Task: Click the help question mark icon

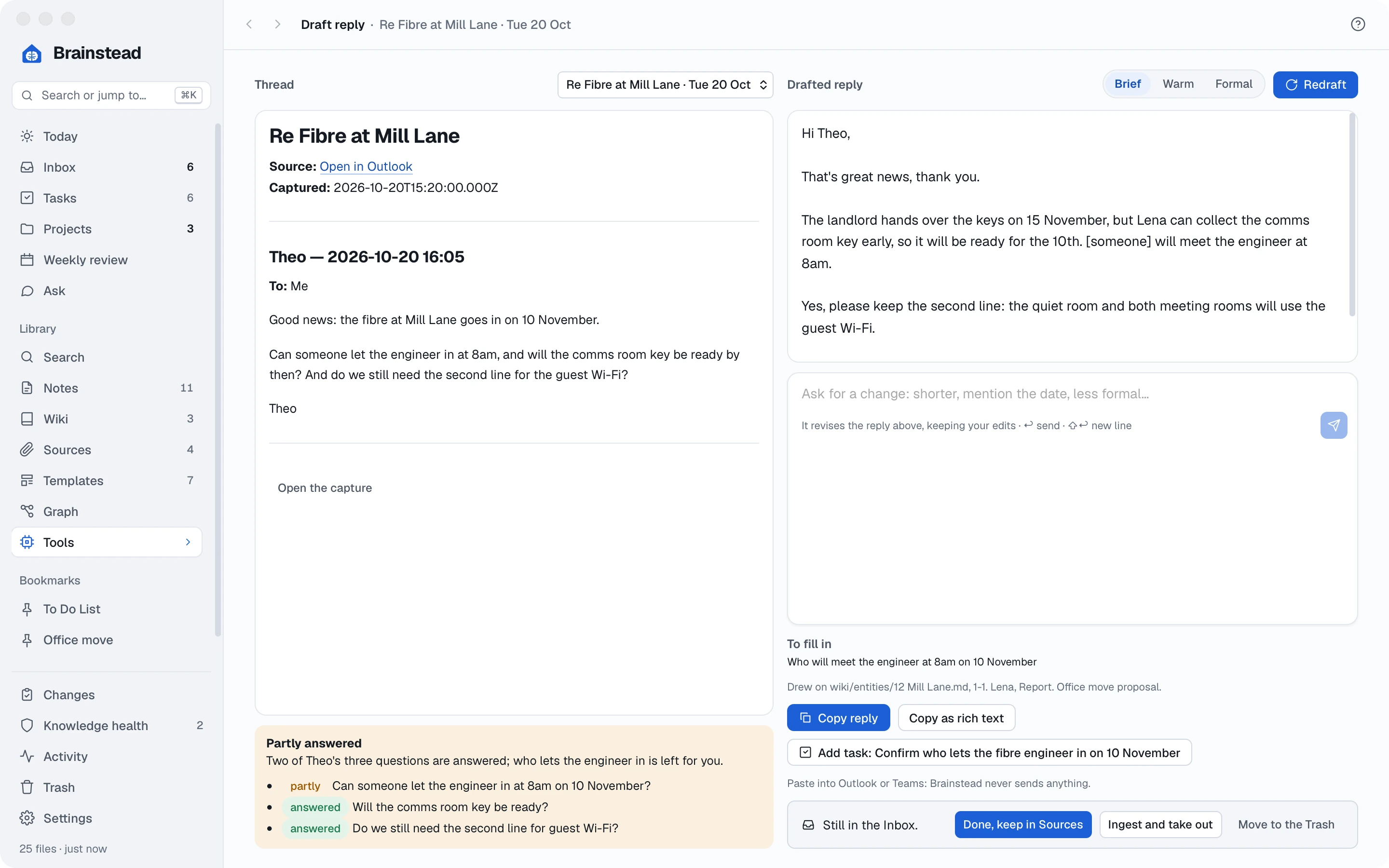Action: [x=1358, y=24]
